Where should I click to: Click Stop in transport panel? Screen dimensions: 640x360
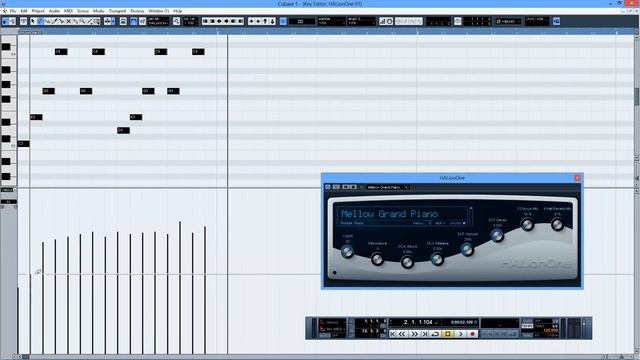(x=447, y=333)
